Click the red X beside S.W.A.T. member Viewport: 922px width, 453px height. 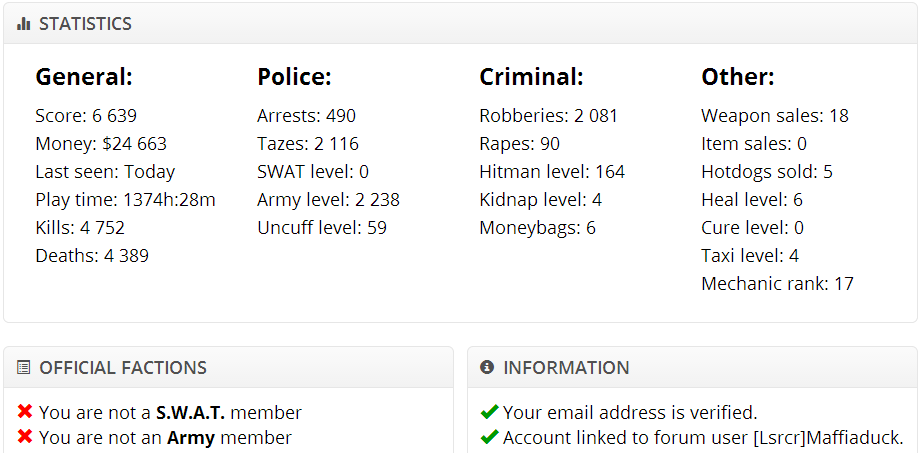(25, 411)
